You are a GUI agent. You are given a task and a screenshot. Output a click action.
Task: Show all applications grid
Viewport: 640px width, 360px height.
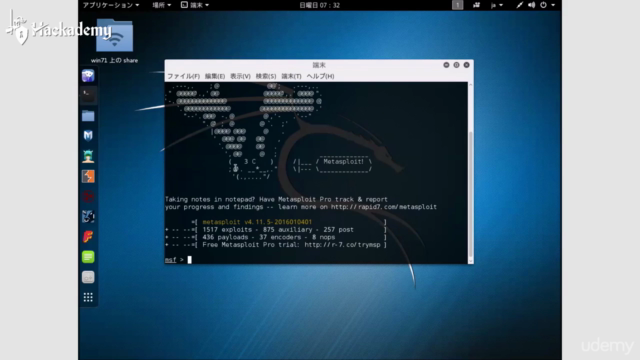click(x=88, y=297)
